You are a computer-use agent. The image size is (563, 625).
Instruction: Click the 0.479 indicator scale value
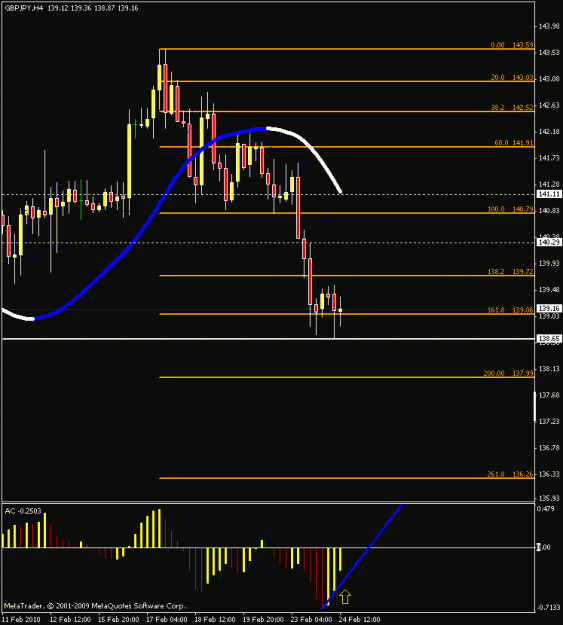(545, 509)
